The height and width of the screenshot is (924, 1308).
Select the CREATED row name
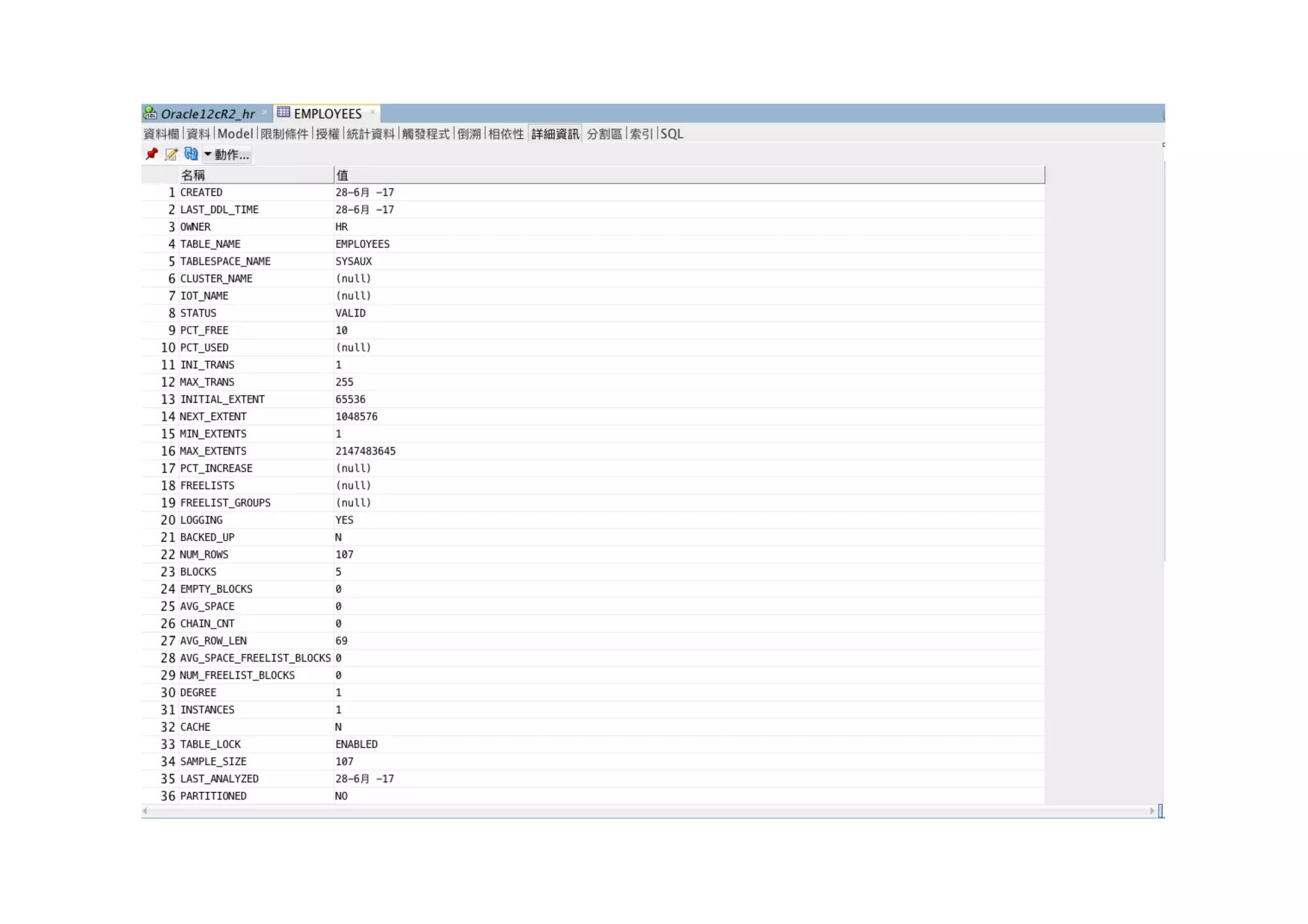tap(201, 192)
